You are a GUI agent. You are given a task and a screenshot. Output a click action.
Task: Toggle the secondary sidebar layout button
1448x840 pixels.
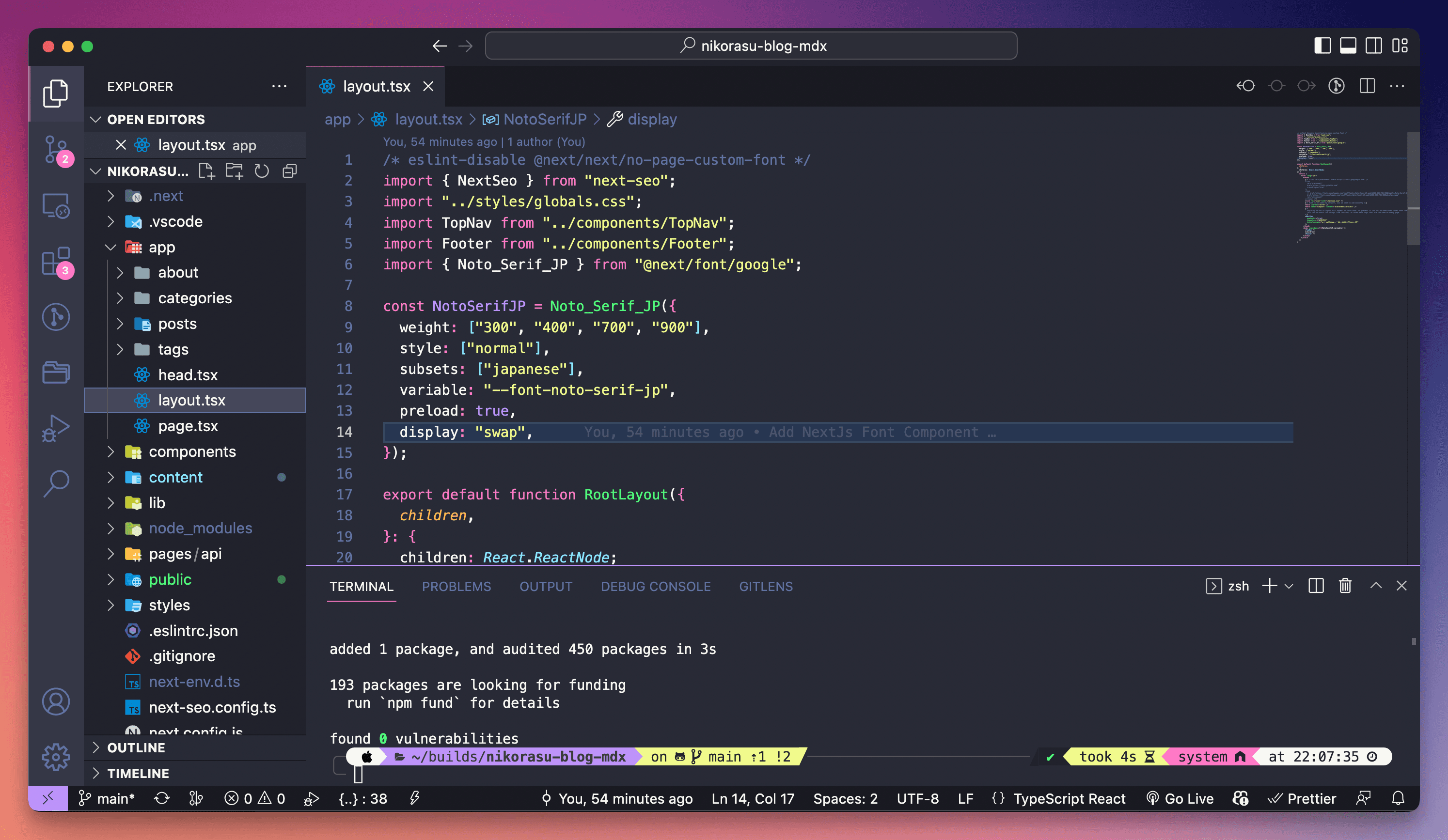[x=1373, y=46]
